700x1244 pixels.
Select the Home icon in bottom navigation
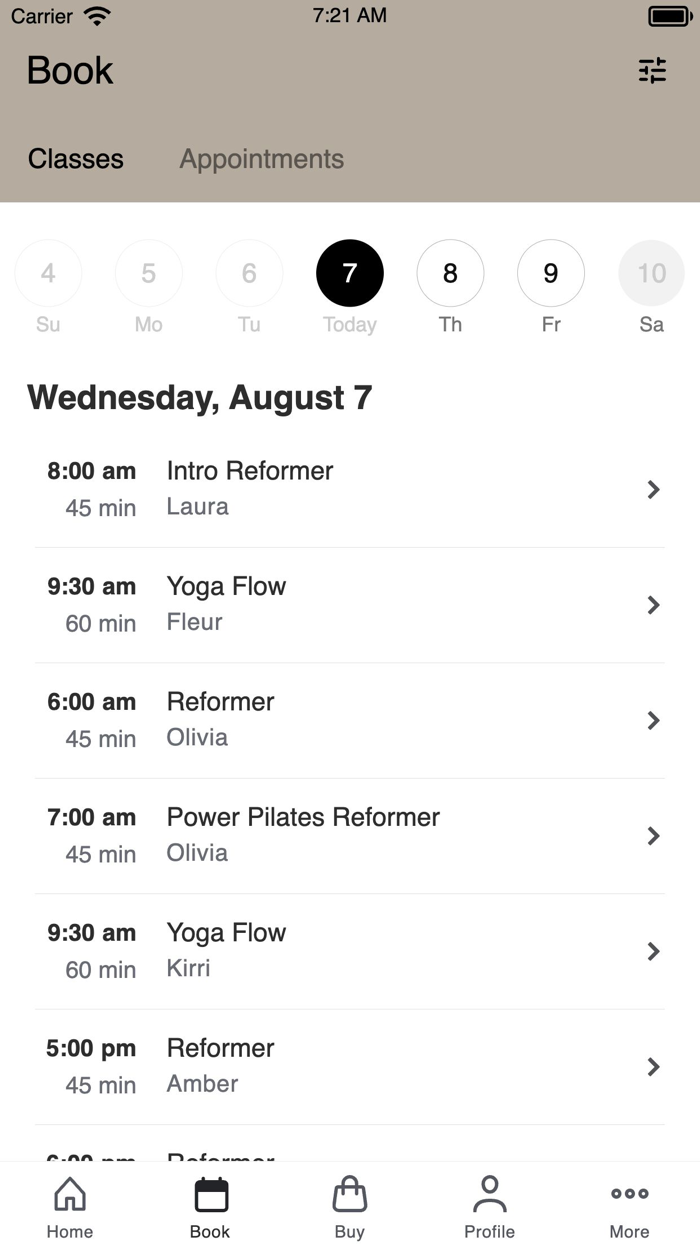tap(69, 1194)
